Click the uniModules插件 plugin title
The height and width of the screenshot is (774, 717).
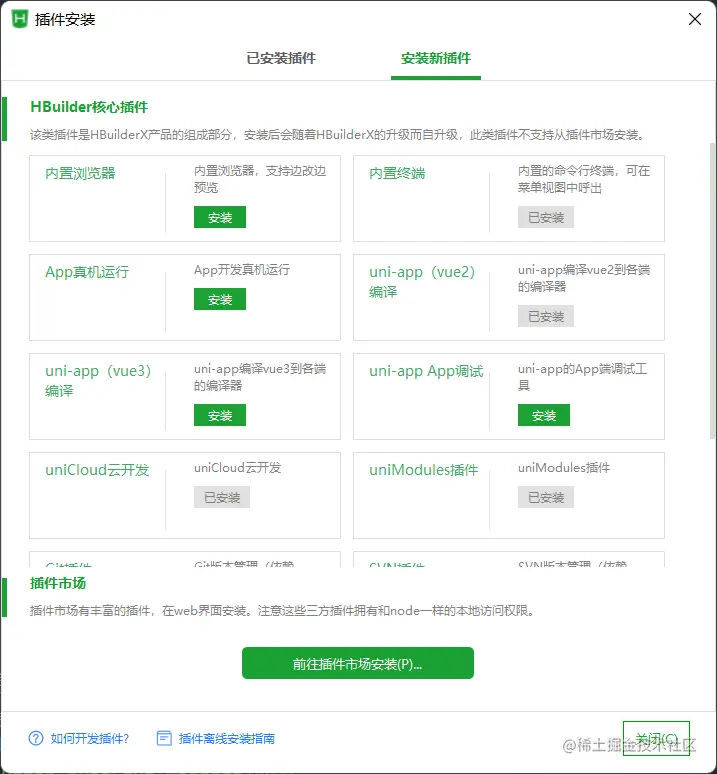(423, 469)
